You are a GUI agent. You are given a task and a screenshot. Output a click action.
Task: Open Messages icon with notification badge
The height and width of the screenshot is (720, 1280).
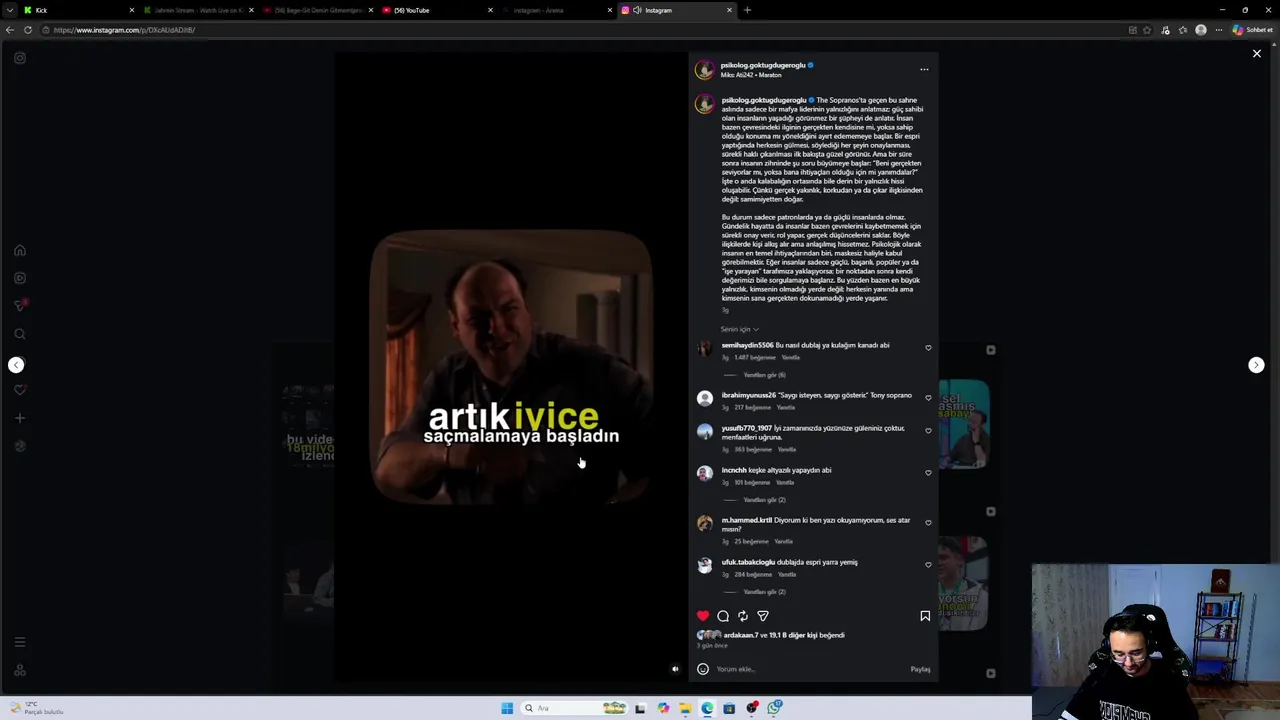pyautogui.click(x=20, y=305)
